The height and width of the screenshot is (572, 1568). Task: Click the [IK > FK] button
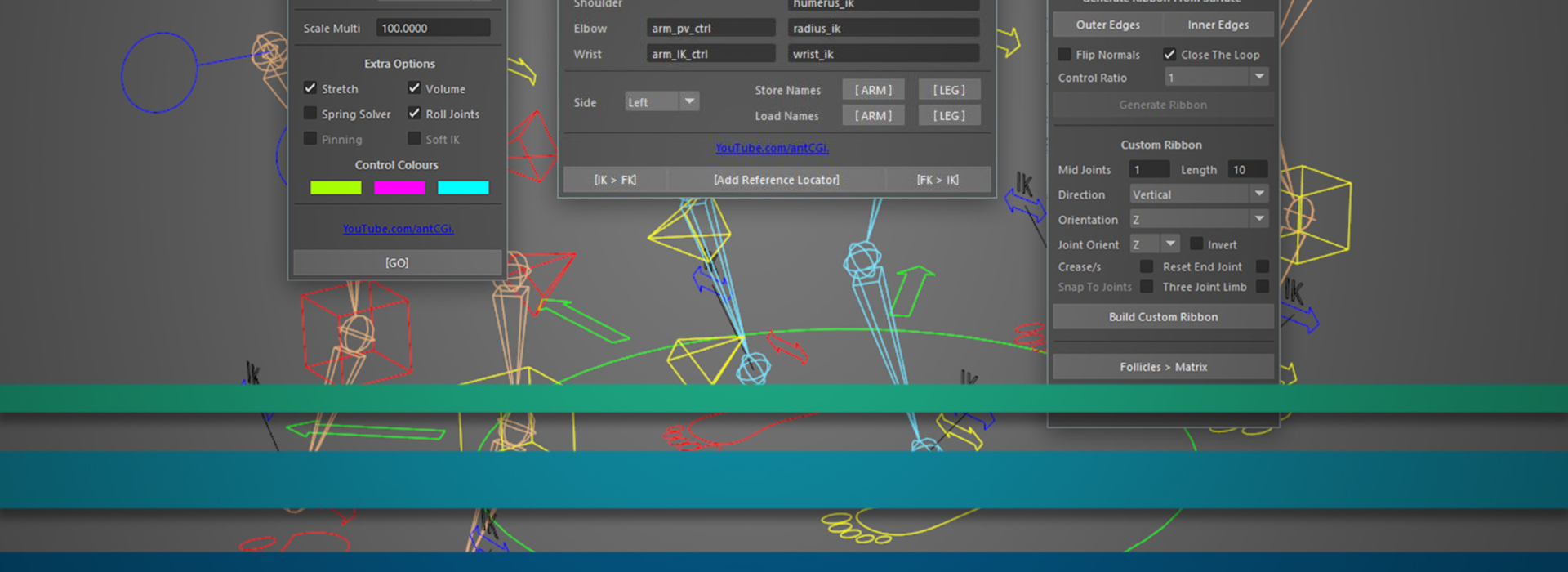[615, 180]
